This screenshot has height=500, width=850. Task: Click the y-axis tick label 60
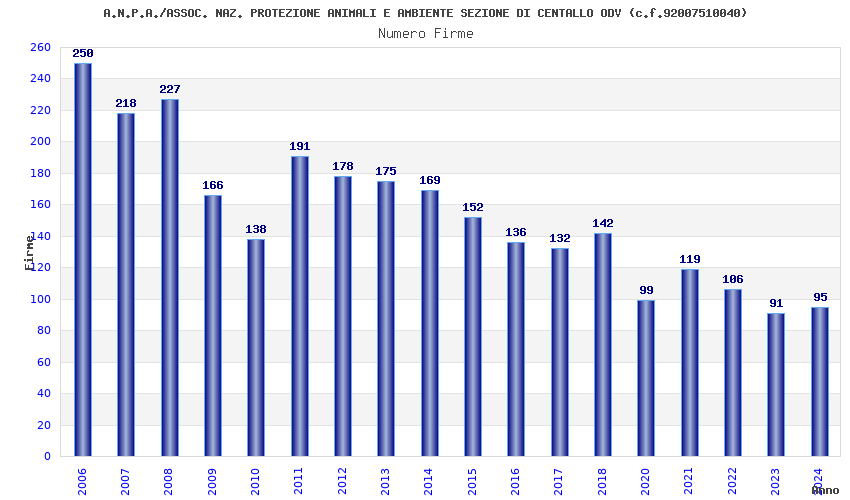coord(44,362)
